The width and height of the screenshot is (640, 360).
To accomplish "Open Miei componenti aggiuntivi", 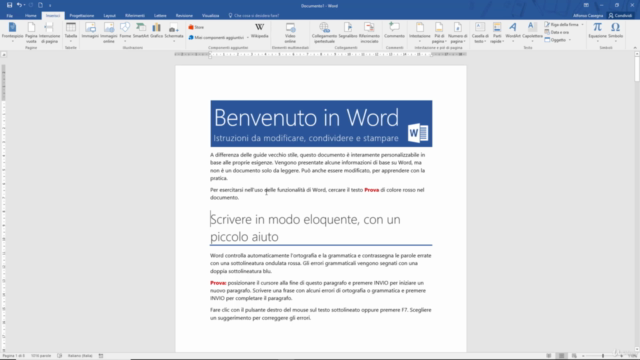I will (x=218, y=38).
